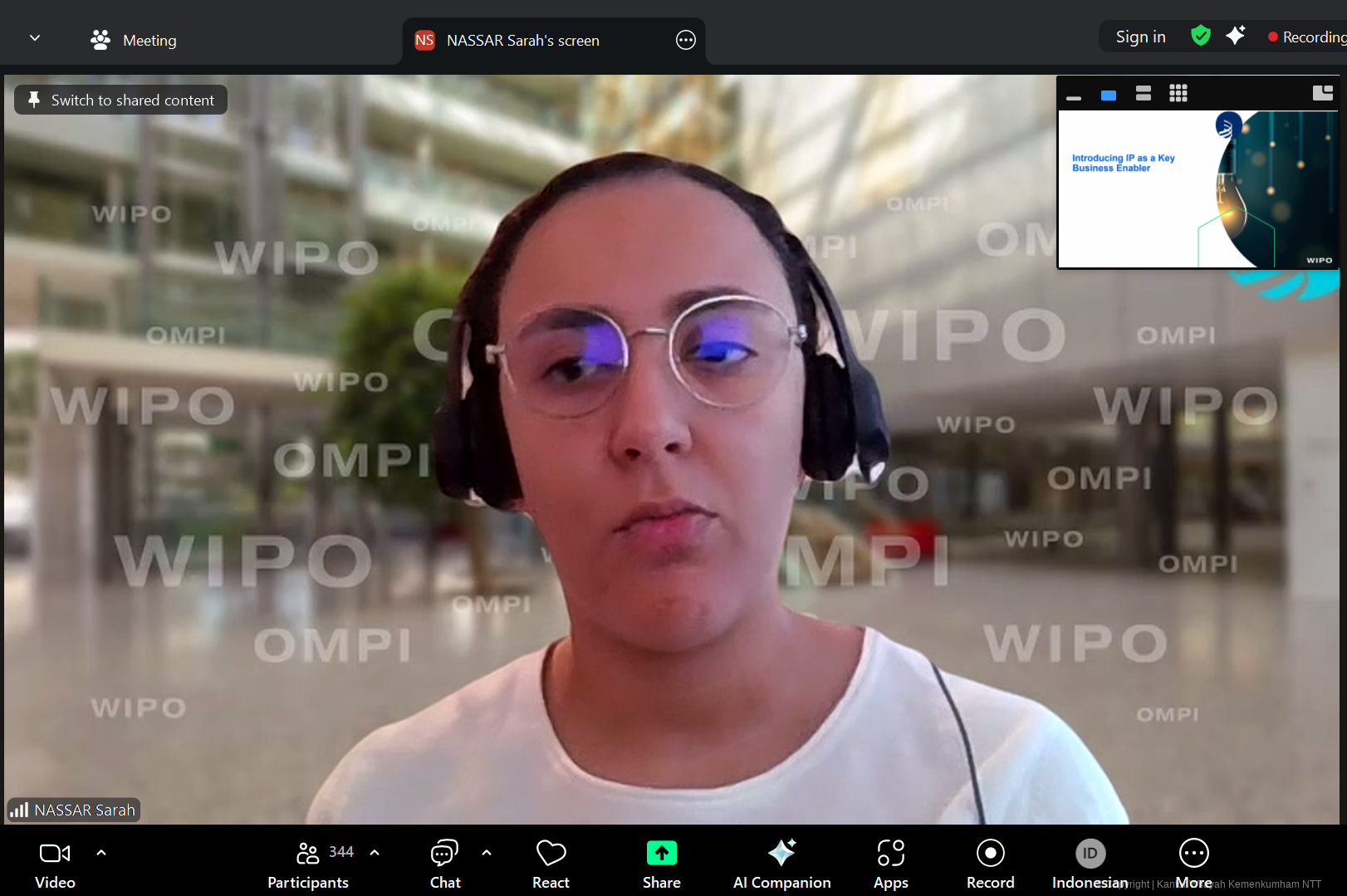This screenshot has width=1347, height=896.
Task: Select the Meeting tab
Action: click(135, 40)
